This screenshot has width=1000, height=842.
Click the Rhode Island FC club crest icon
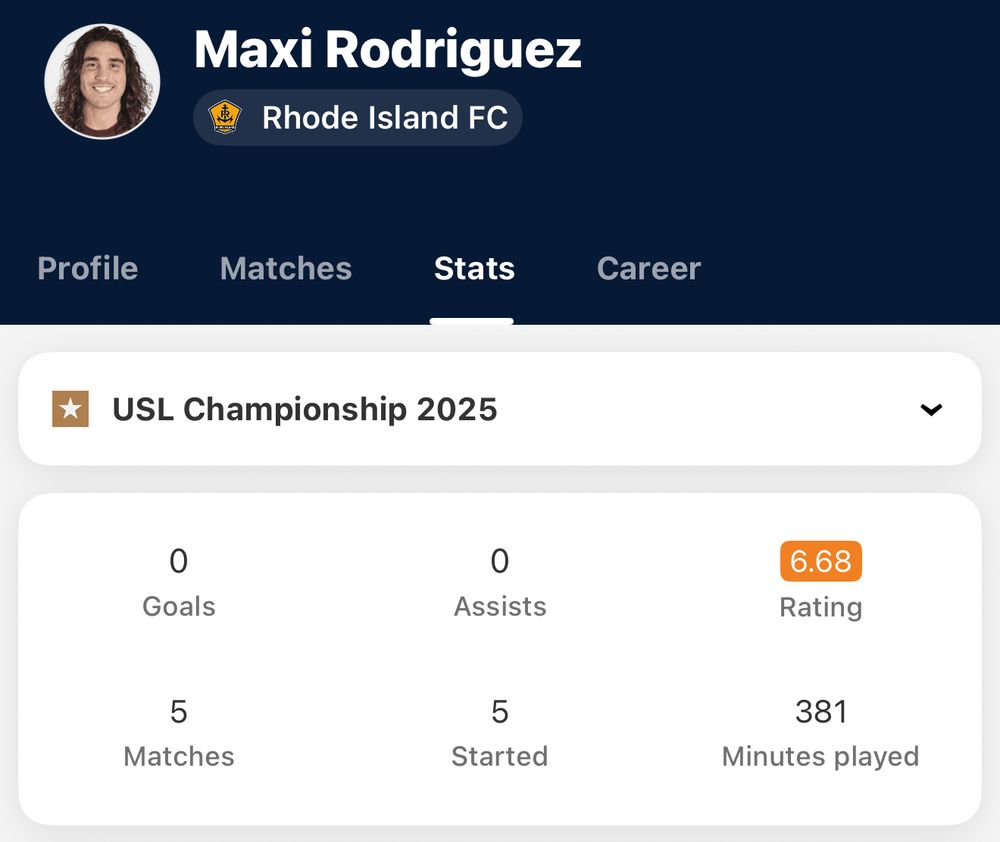coord(225,118)
